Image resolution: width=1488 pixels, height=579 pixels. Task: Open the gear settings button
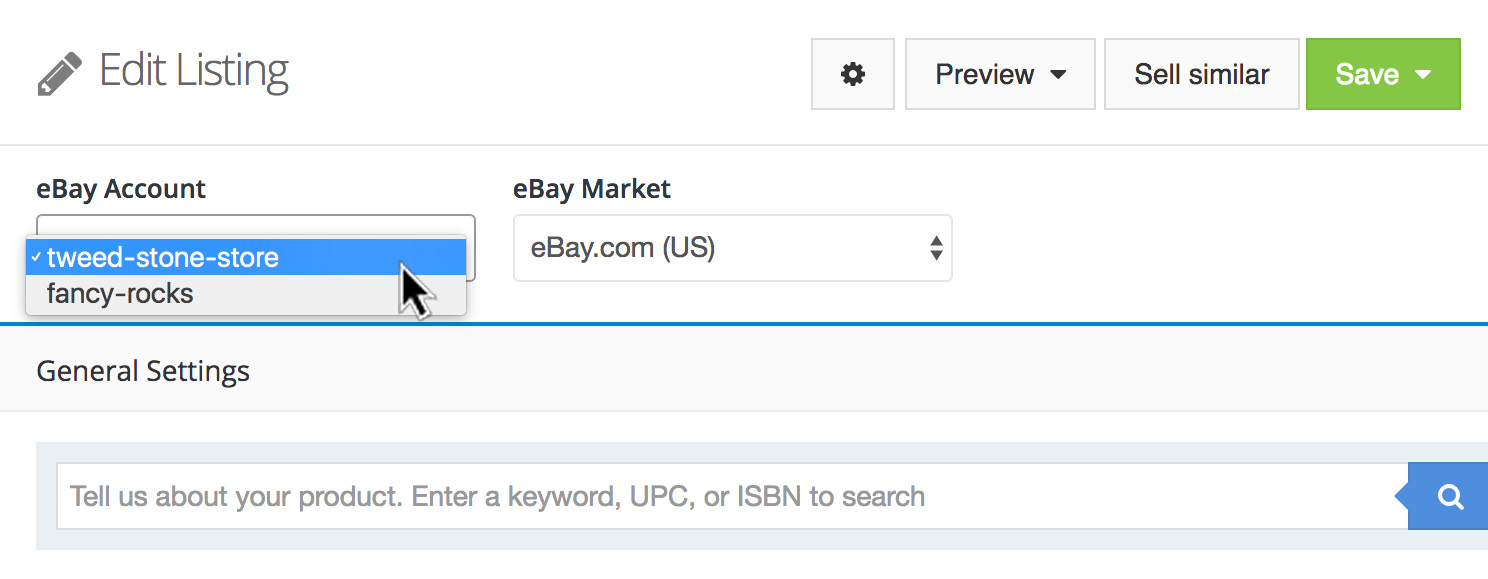tap(852, 74)
